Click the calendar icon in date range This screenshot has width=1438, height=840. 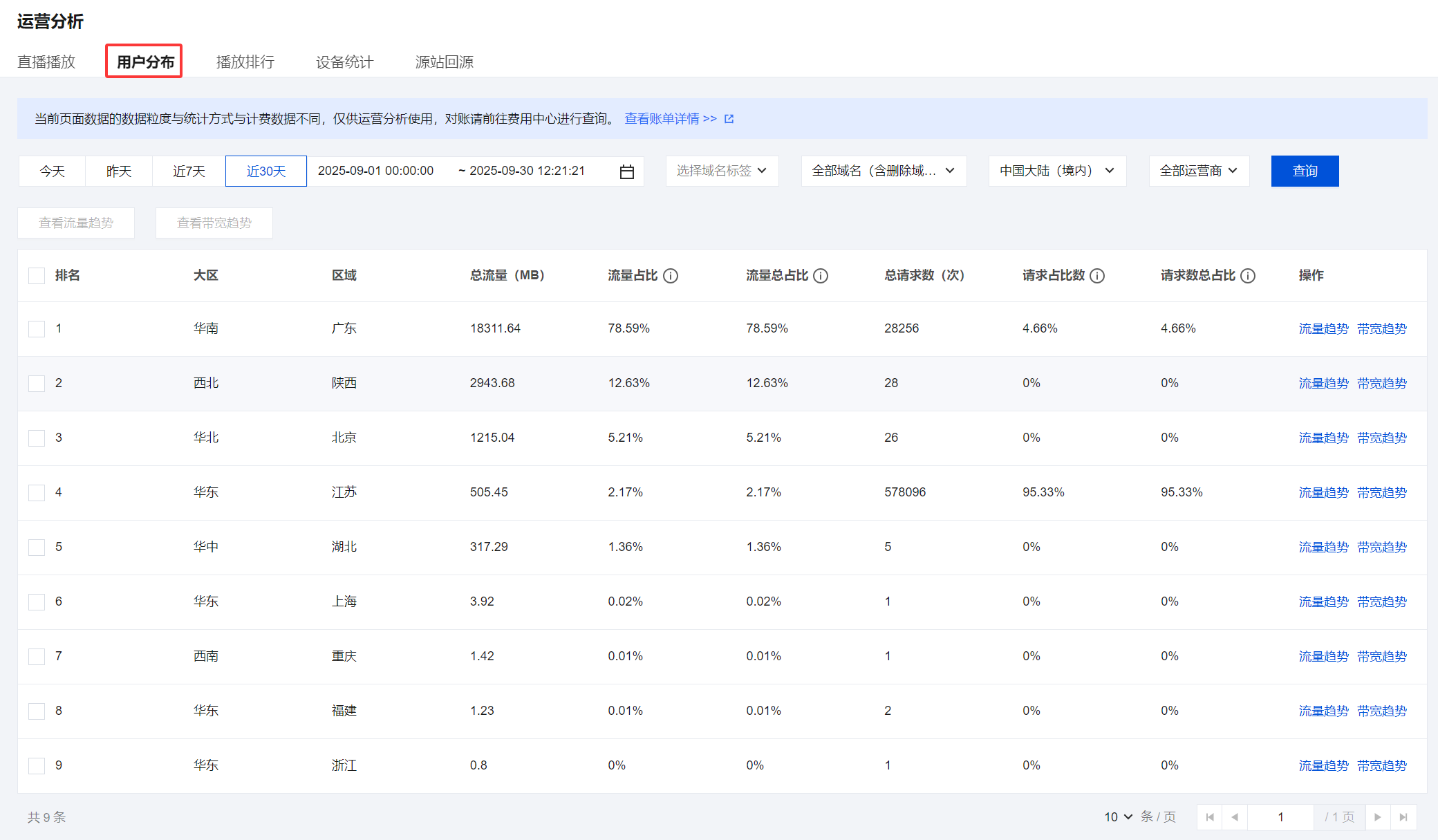point(626,171)
